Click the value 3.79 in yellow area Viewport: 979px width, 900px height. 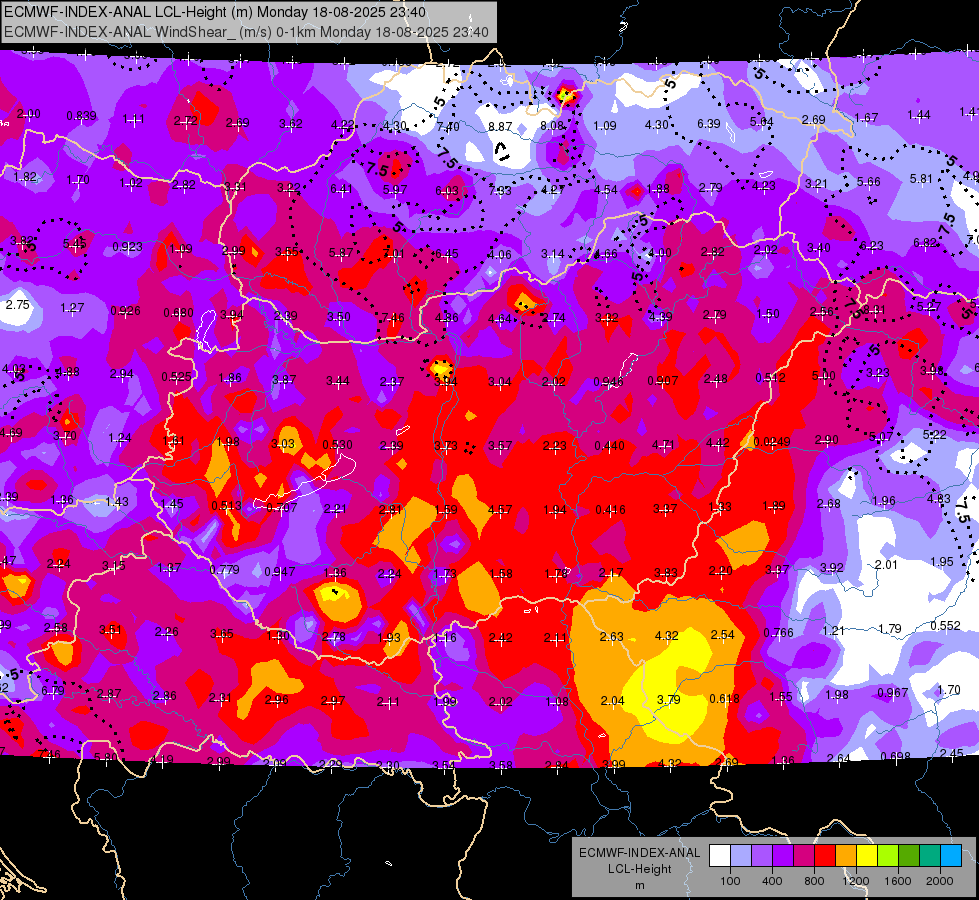[x=668, y=699]
